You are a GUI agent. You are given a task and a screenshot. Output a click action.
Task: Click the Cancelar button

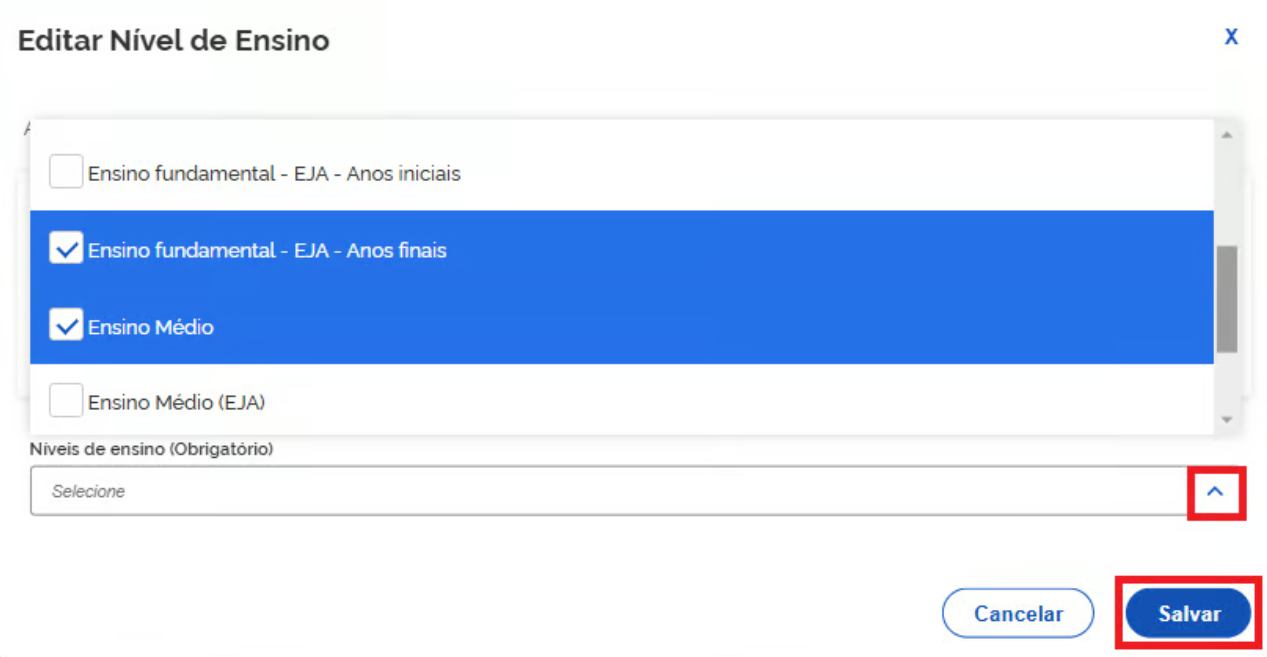coord(1018,613)
